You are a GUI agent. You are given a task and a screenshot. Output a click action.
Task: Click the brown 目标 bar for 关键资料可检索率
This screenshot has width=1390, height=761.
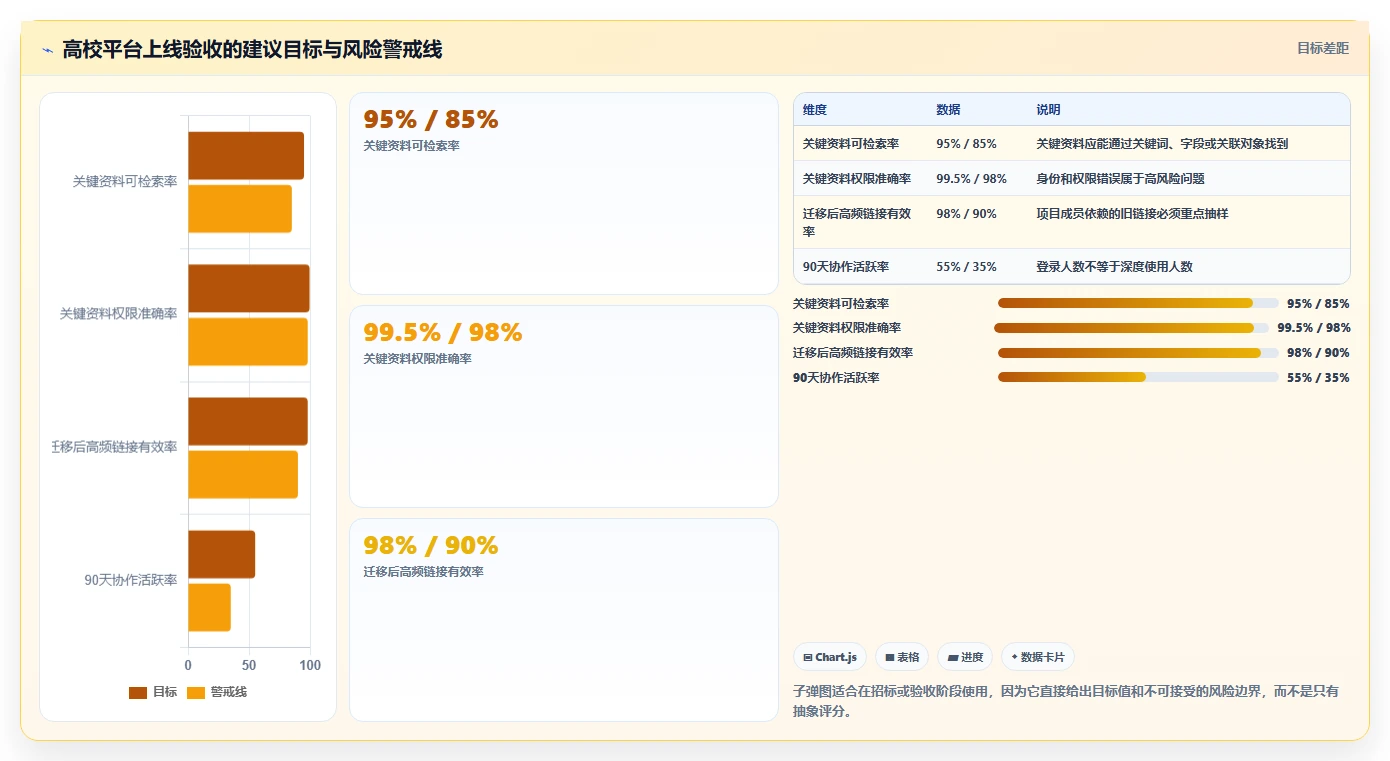pos(246,156)
